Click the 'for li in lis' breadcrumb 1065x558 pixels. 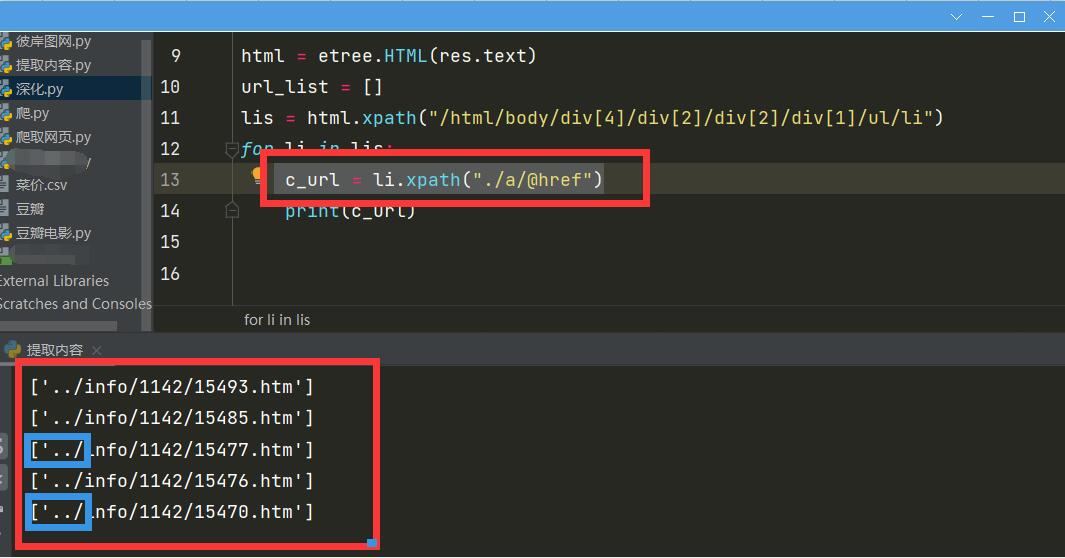click(277, 320)
